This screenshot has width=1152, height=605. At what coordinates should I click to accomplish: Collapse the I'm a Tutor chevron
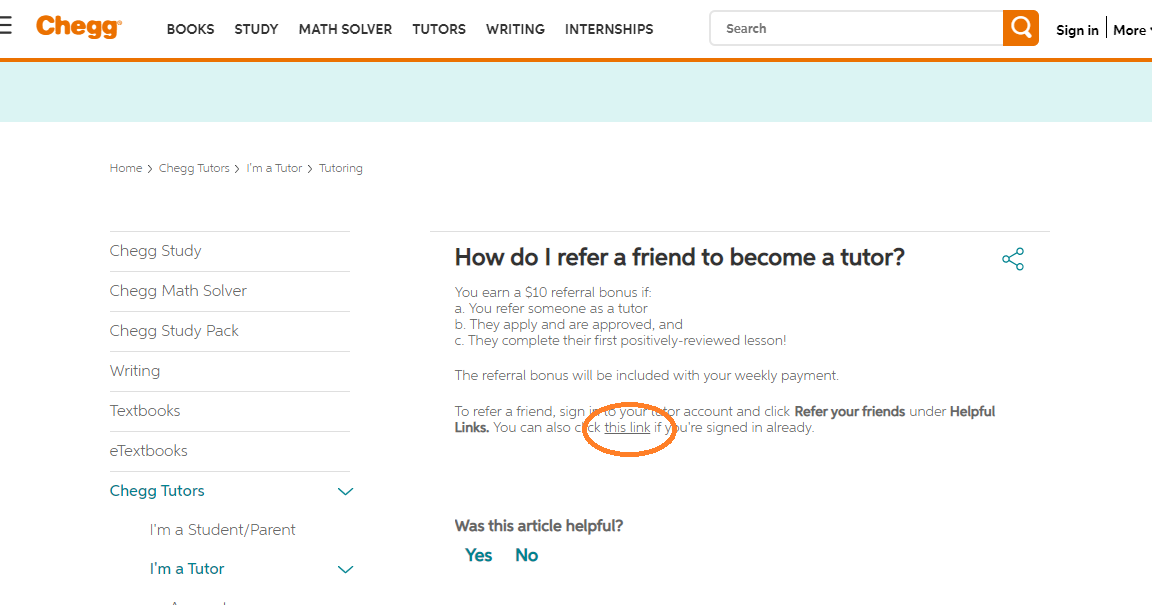[x=345, y=569]
